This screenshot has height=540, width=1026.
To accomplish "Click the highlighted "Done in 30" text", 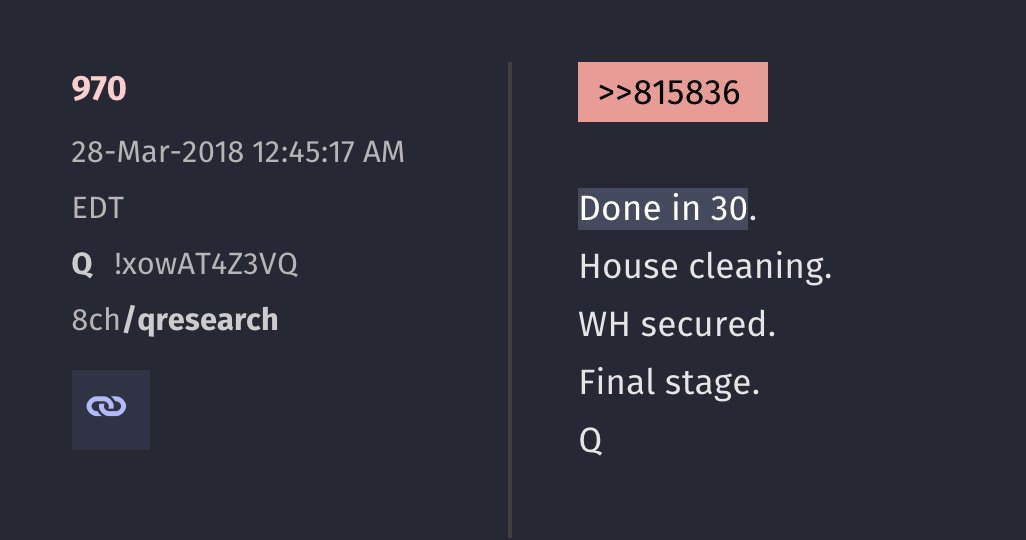I will point(663,209).
